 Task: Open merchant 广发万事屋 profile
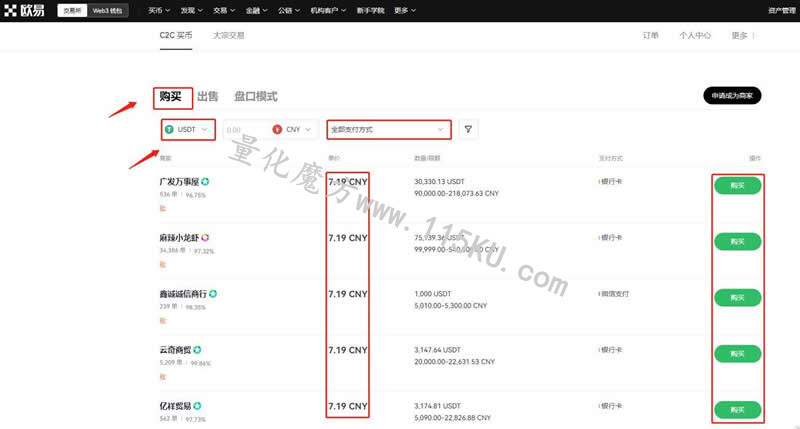pyautogui.click(x=179, y=182)
